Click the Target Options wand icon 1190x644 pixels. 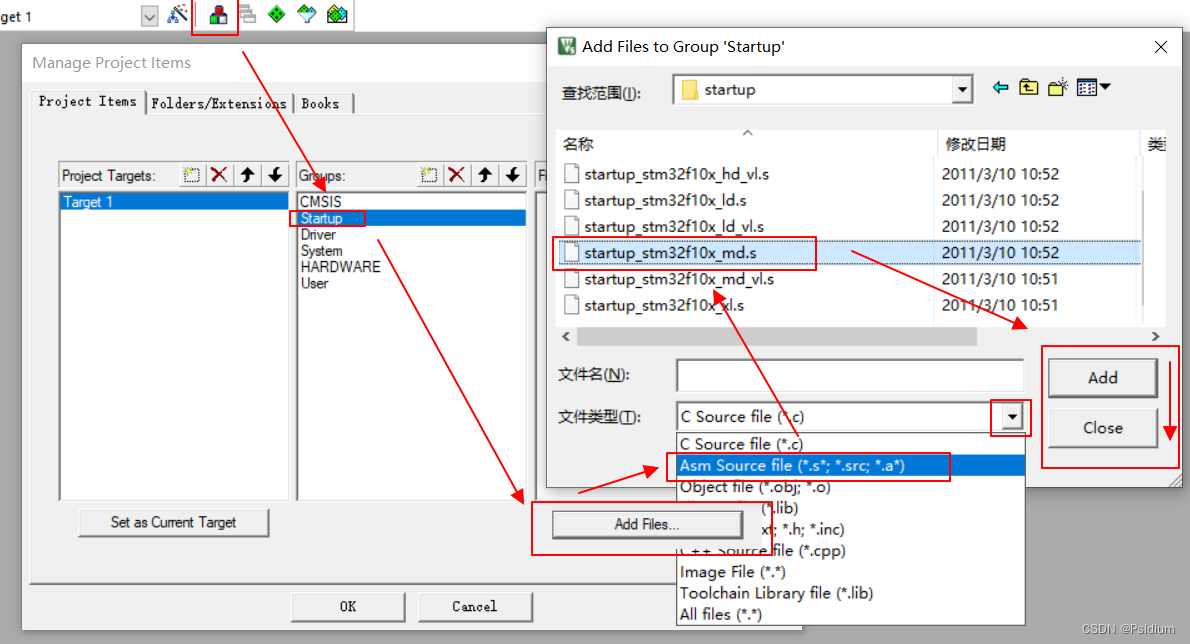(x=178, y=14)
